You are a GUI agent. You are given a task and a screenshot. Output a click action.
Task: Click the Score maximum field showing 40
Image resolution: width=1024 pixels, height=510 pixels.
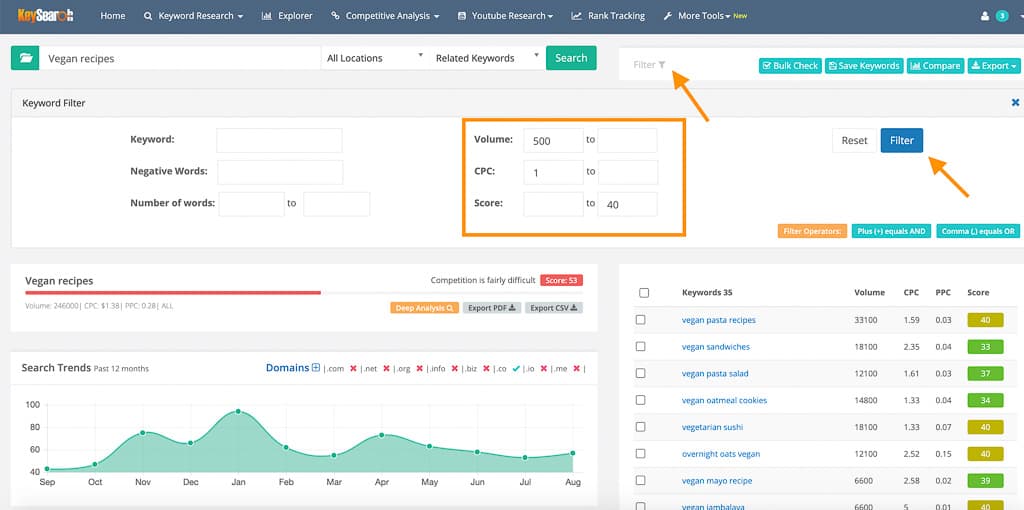(x=627, y=204)
